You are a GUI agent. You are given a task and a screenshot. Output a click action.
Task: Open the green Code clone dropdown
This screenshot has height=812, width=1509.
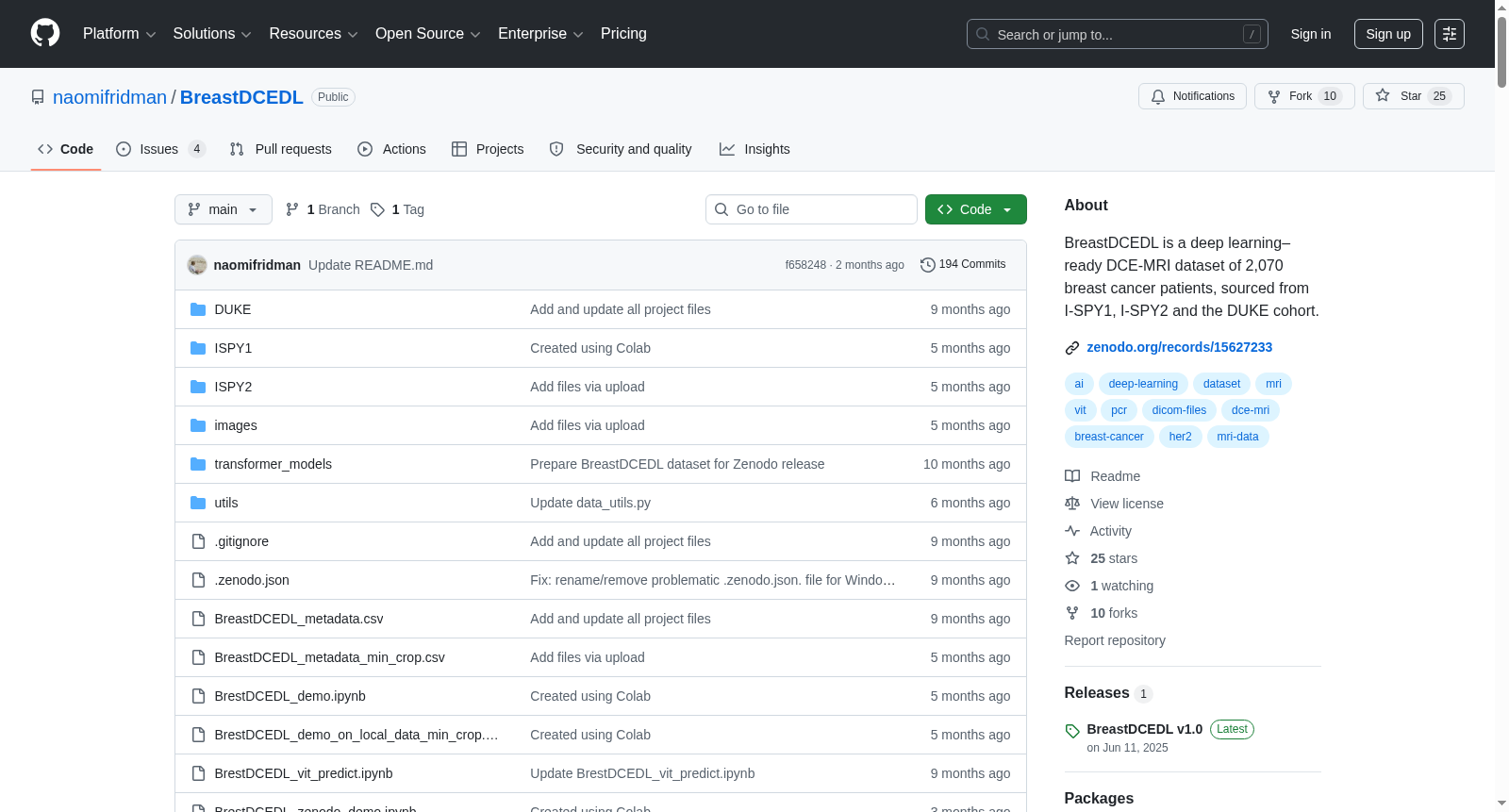[976, 209]
